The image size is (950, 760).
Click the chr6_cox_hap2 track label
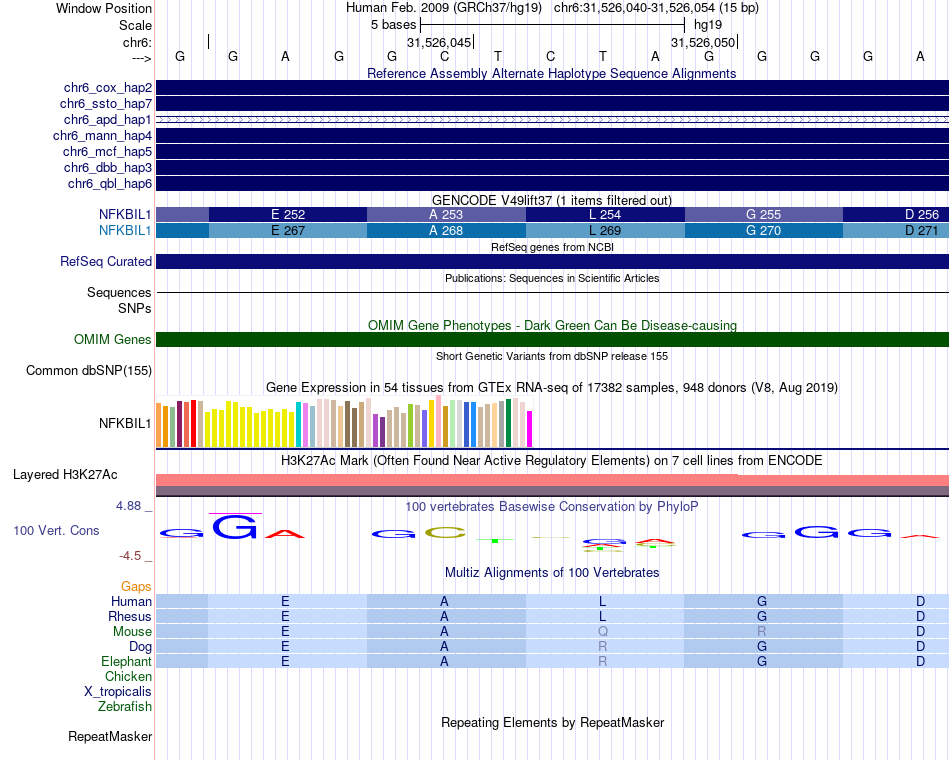click(x=107, y=88)
